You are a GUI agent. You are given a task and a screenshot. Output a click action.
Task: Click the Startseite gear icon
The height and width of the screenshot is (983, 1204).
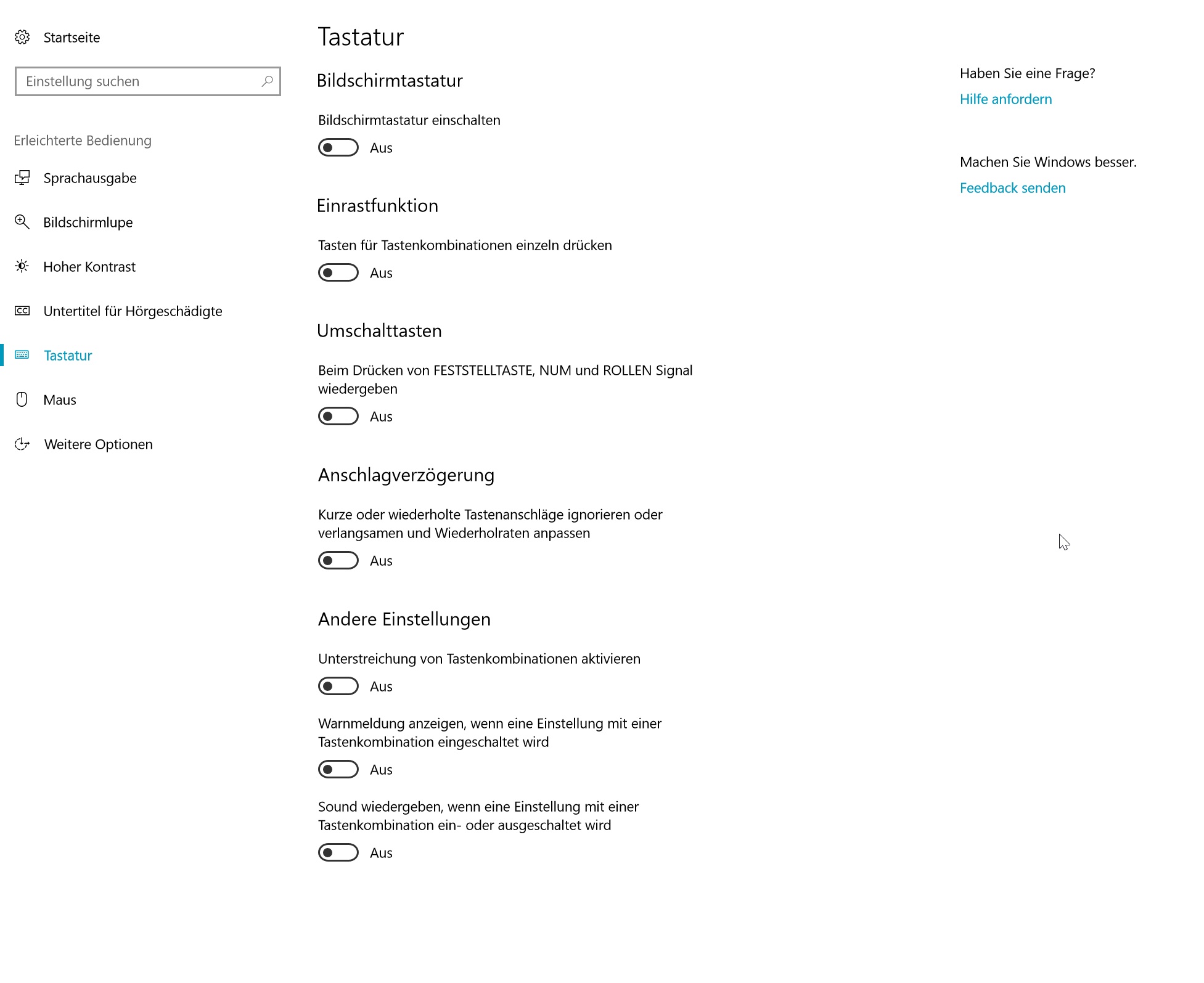tap(22, 38)
